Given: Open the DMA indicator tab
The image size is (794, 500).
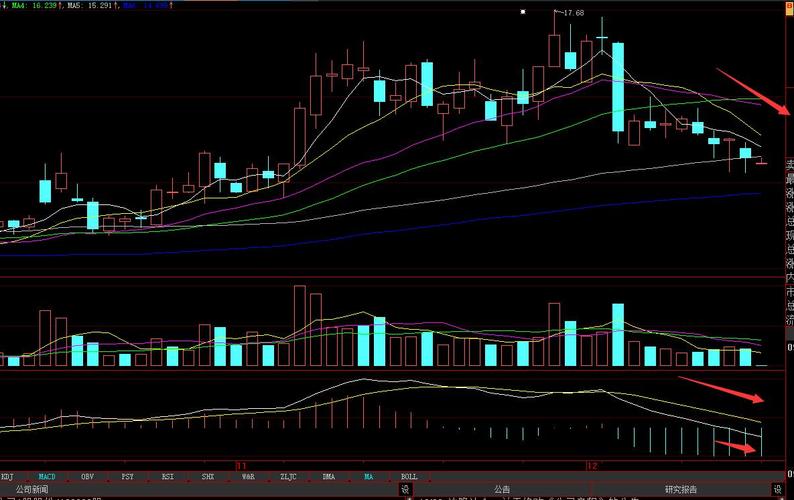Looking at the screenshot, I should pos(329,477).
